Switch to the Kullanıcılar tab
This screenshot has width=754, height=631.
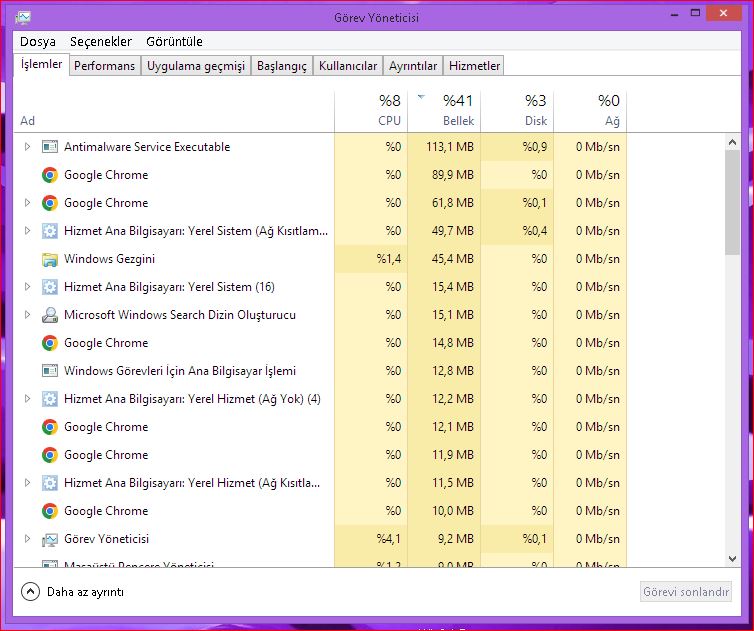click(x=348, y=66)
